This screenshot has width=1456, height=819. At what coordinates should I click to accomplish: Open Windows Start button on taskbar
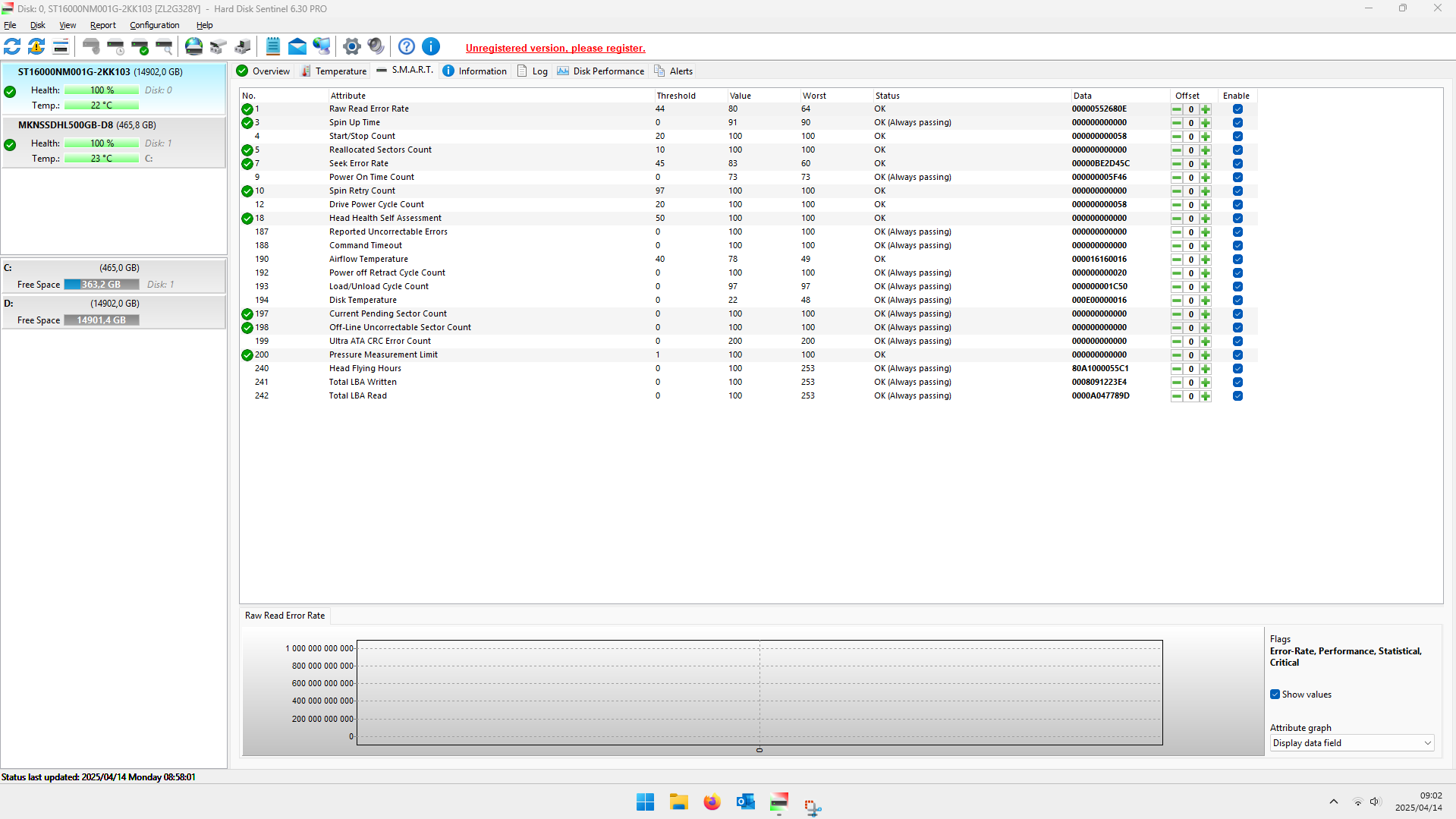pyautogui.click(x=646, y=802)
